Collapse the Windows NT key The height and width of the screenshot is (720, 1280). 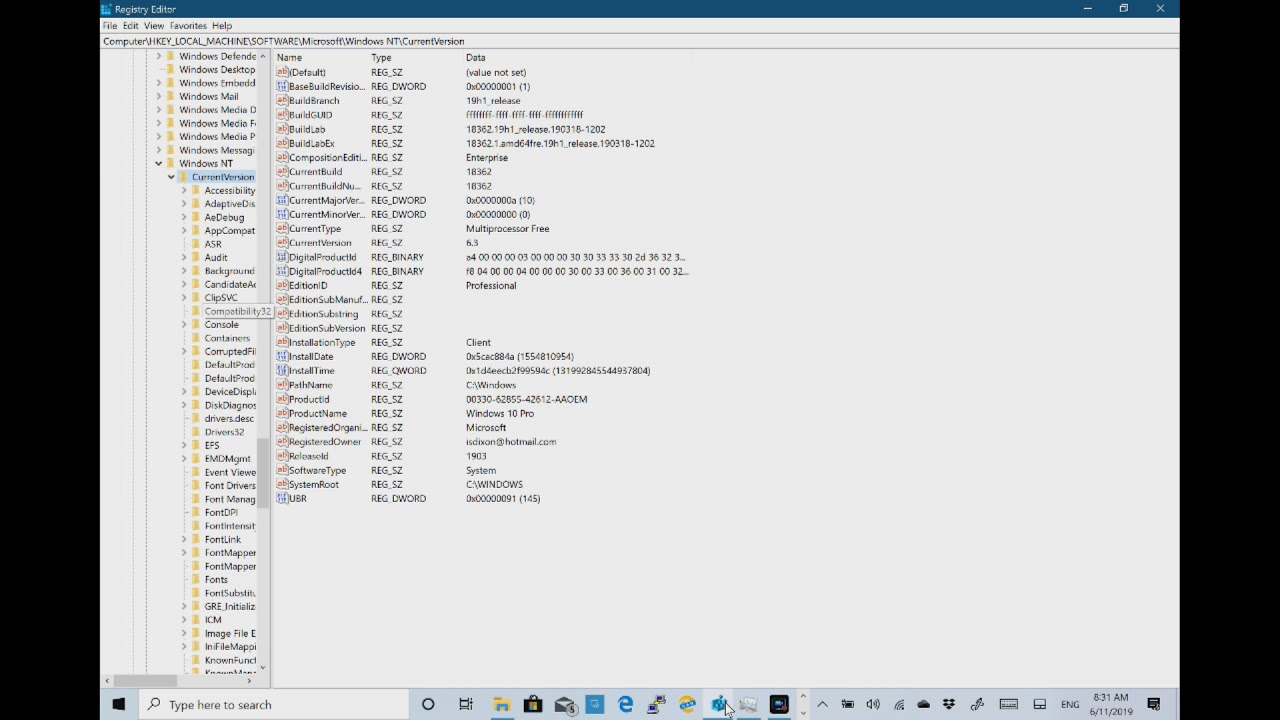[x=158, y=163]
